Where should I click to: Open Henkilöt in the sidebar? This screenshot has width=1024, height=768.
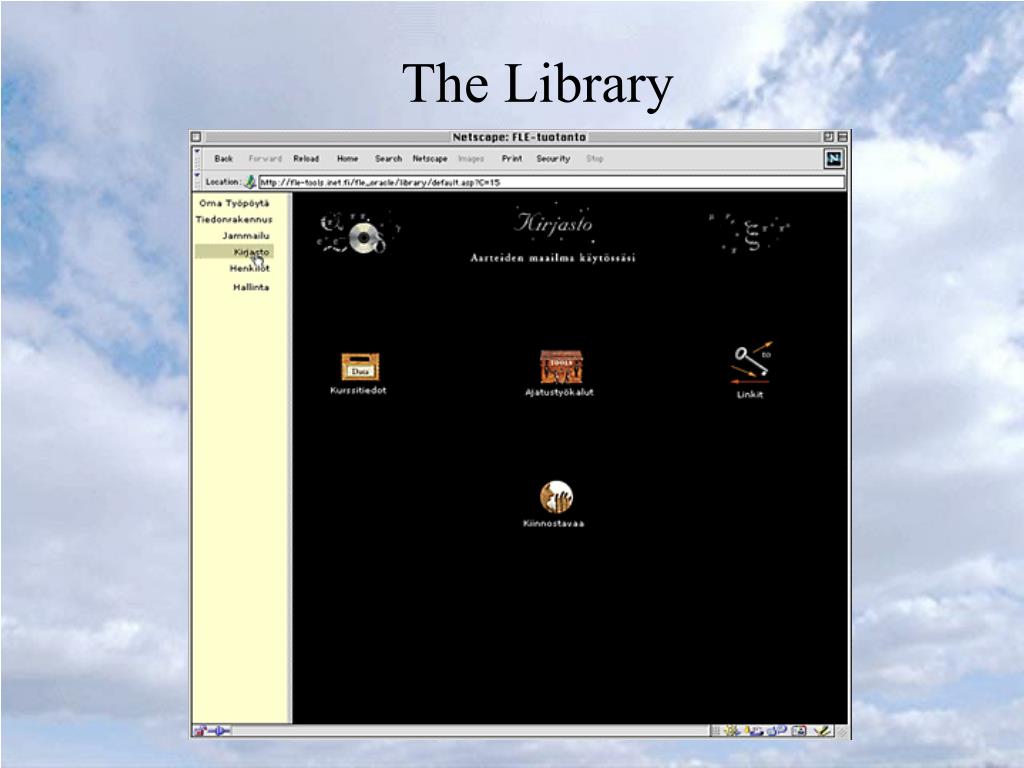(x=249, y=268)
